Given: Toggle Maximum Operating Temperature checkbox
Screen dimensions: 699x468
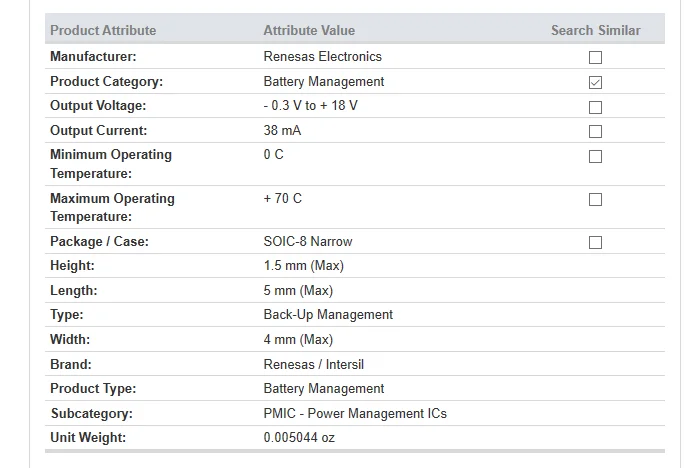Looking at the screenshot, I should coord(595,199).
